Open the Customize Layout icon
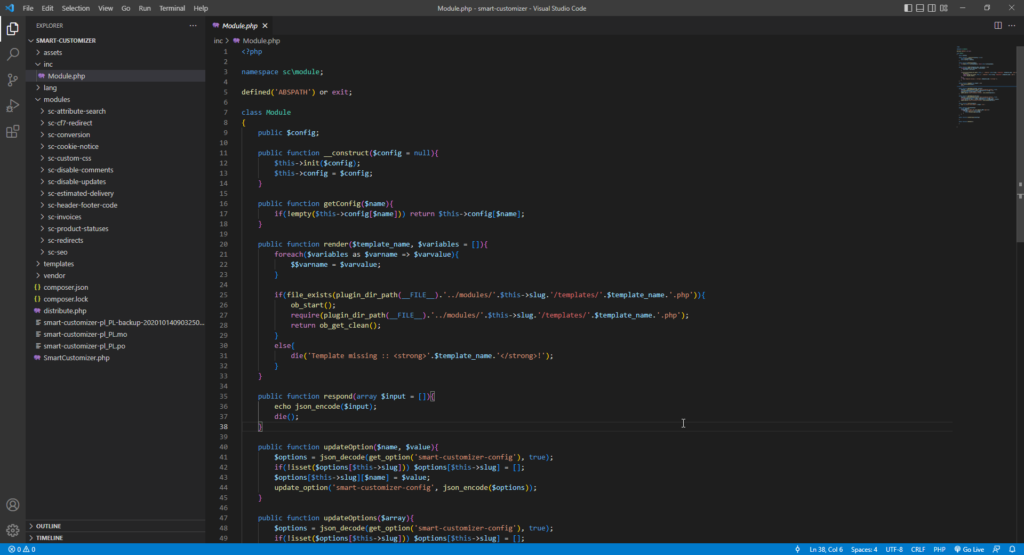 click(x=944, y=8)
